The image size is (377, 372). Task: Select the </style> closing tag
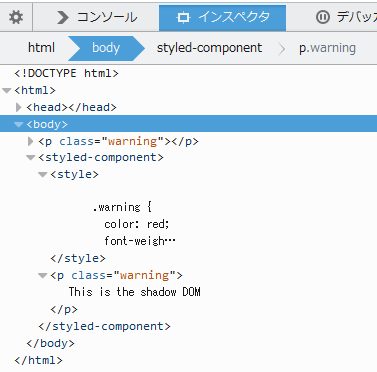78,258
